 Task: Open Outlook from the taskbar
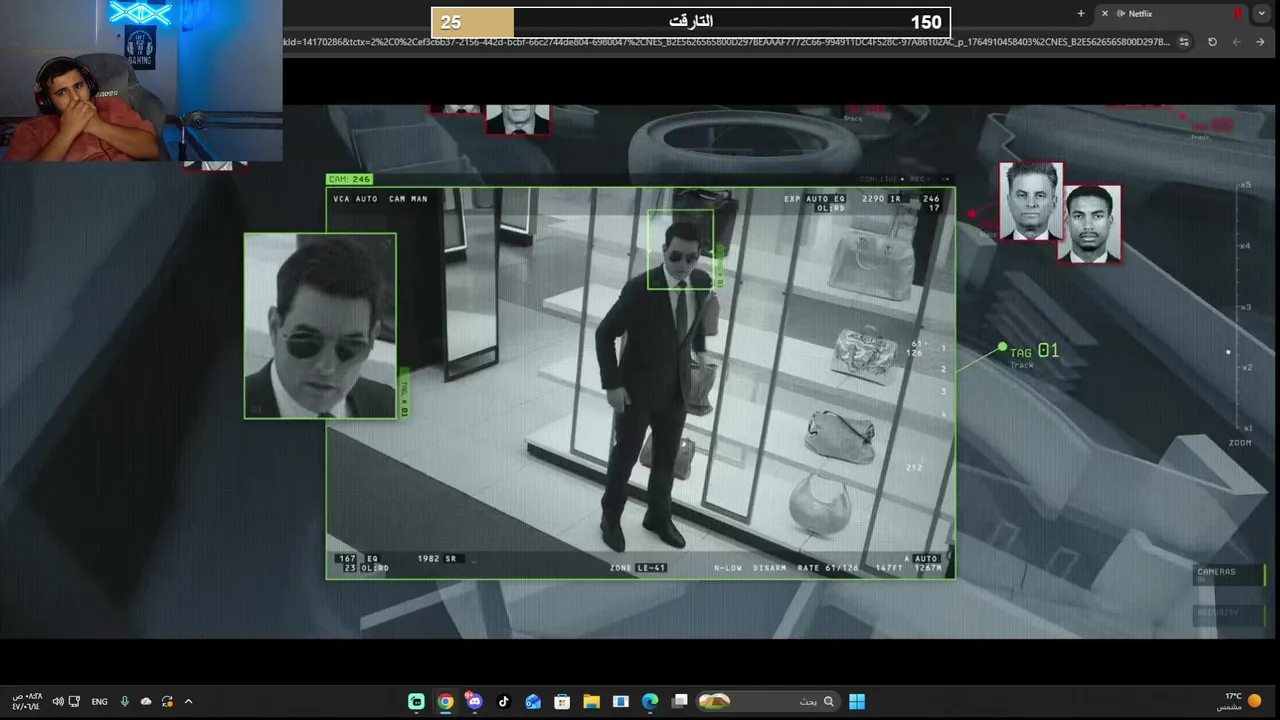(533, 701)
